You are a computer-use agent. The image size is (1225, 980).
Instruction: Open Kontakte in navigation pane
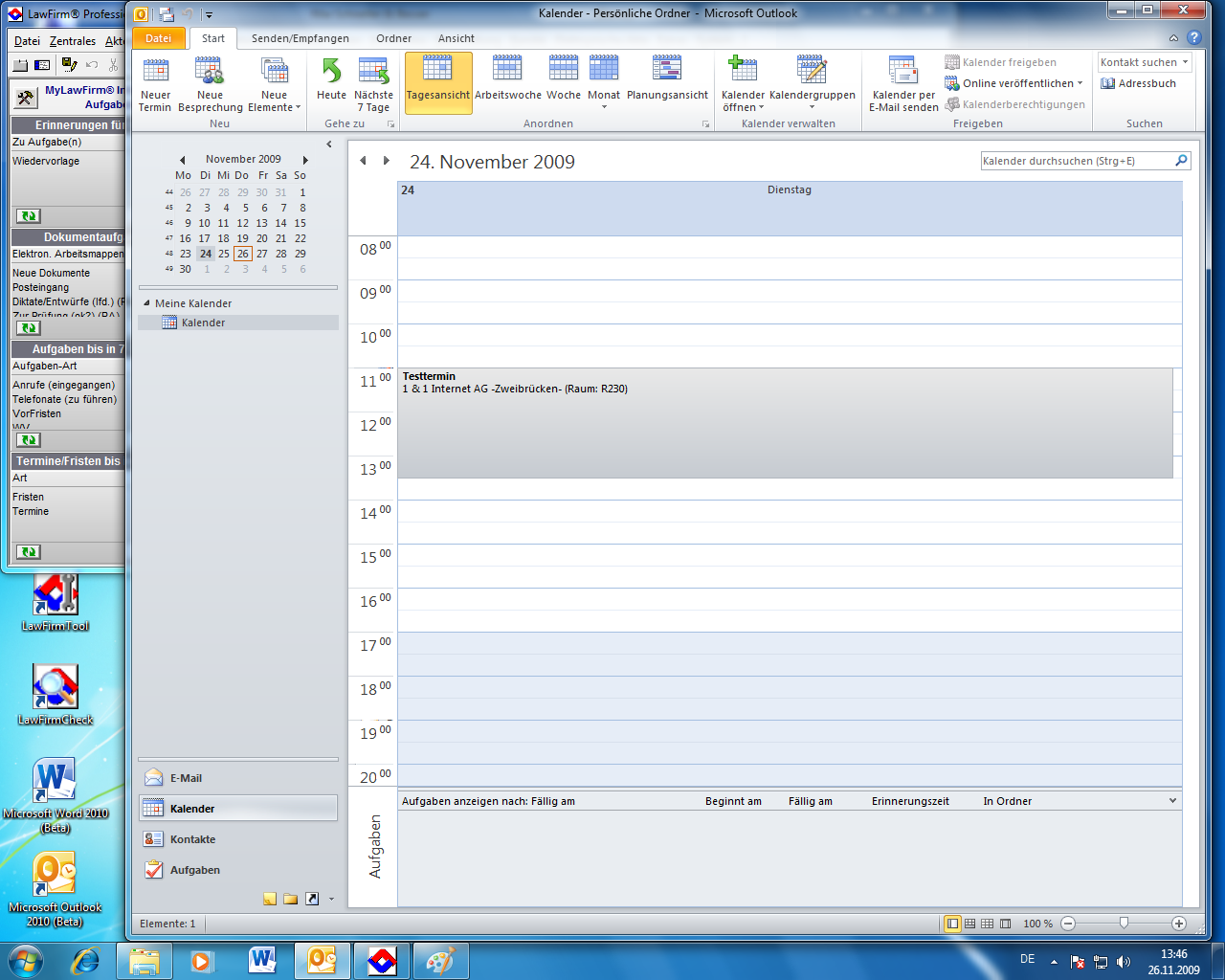pos(192,839)
